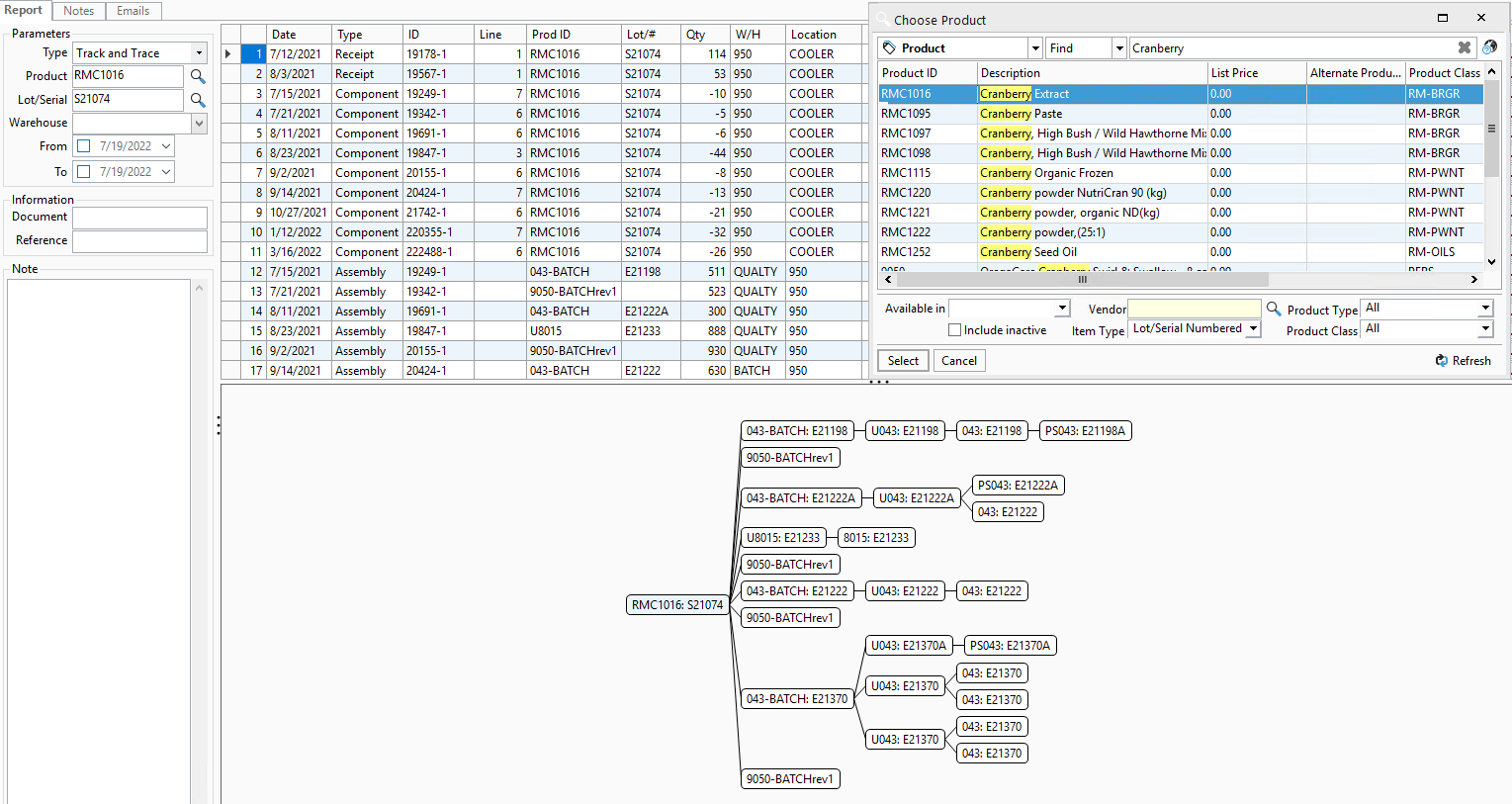Open the From date calendar picker icon
The width and height of the screenshot is (1512, 804).
(x=166, y=145)
